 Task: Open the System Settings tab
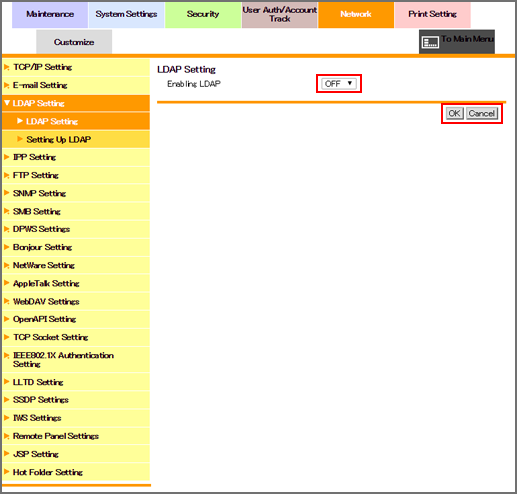pyautogui.click(x=126, y=14)
